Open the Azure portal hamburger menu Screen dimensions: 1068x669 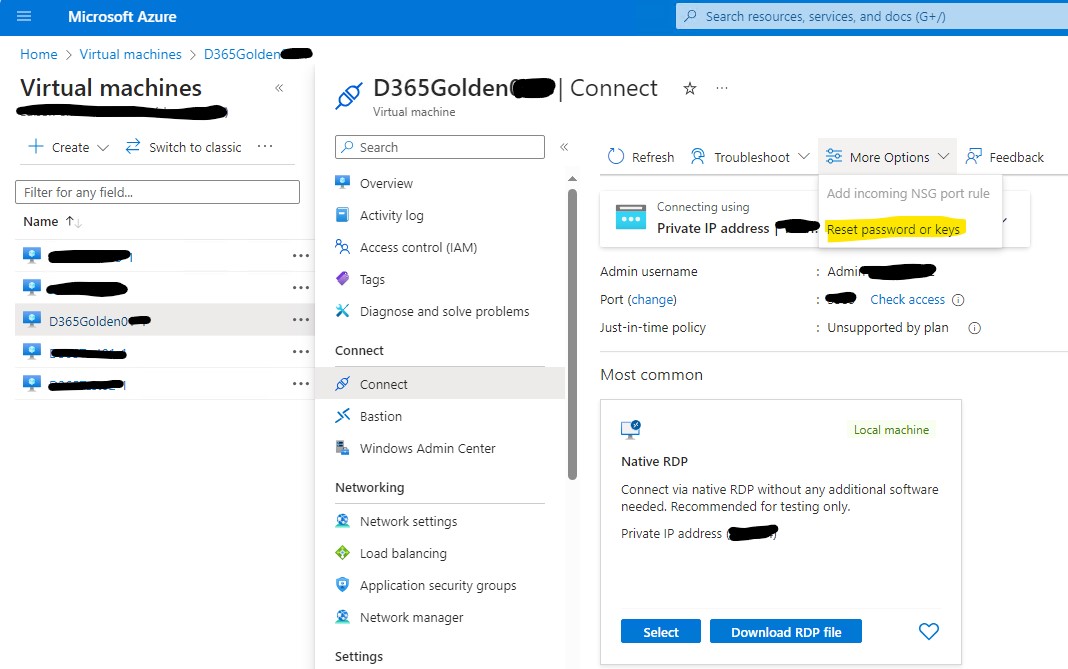tap(24, 16)
